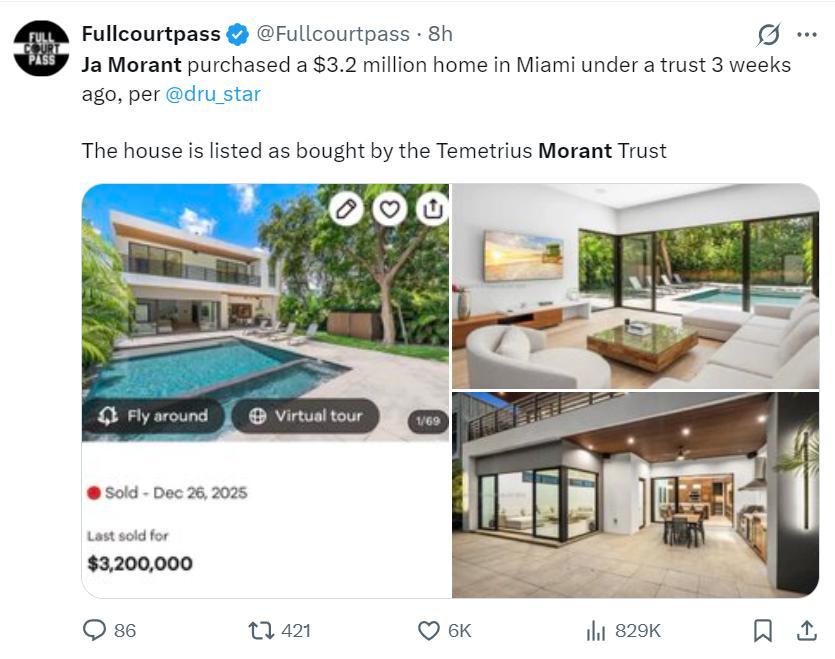
Task: Click the @Fullcourtpass handle
Action: point(333,34)
